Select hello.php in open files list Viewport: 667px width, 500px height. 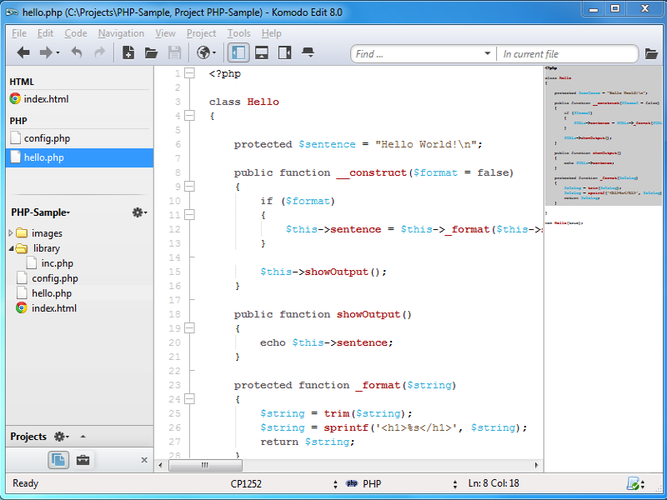pyautogui.click(x=80, y=157)
